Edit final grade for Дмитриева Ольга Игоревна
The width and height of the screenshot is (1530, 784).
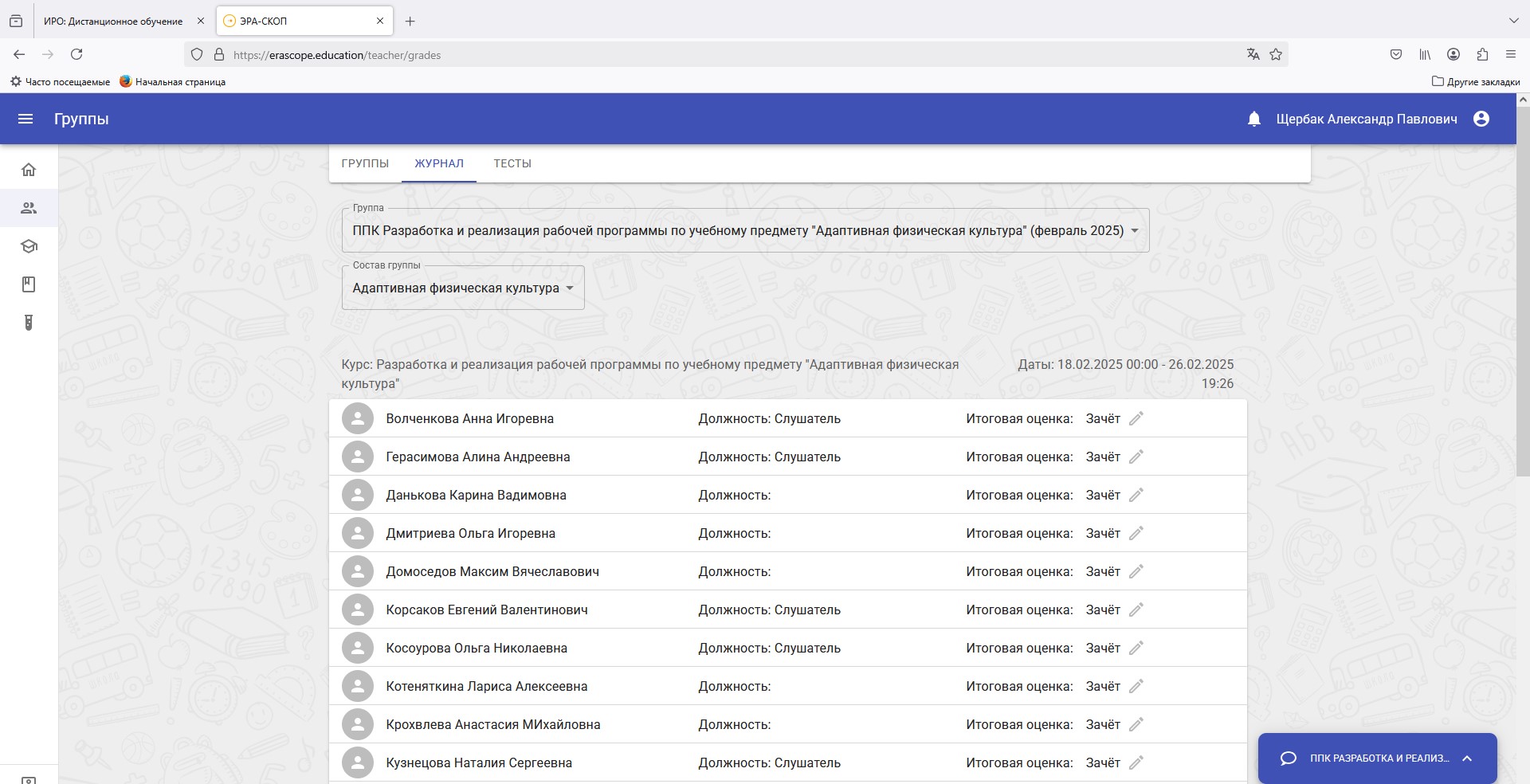pyautogui.click(x=1136, y=533)
